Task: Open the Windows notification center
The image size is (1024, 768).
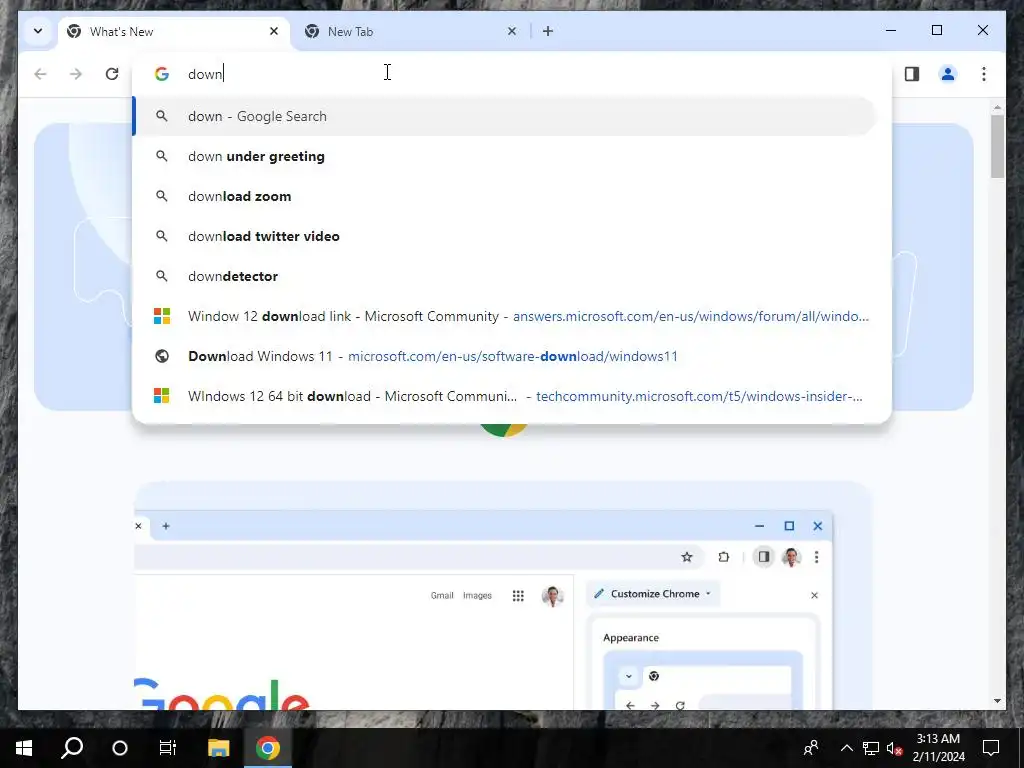Action: click(x=991, y=748)
